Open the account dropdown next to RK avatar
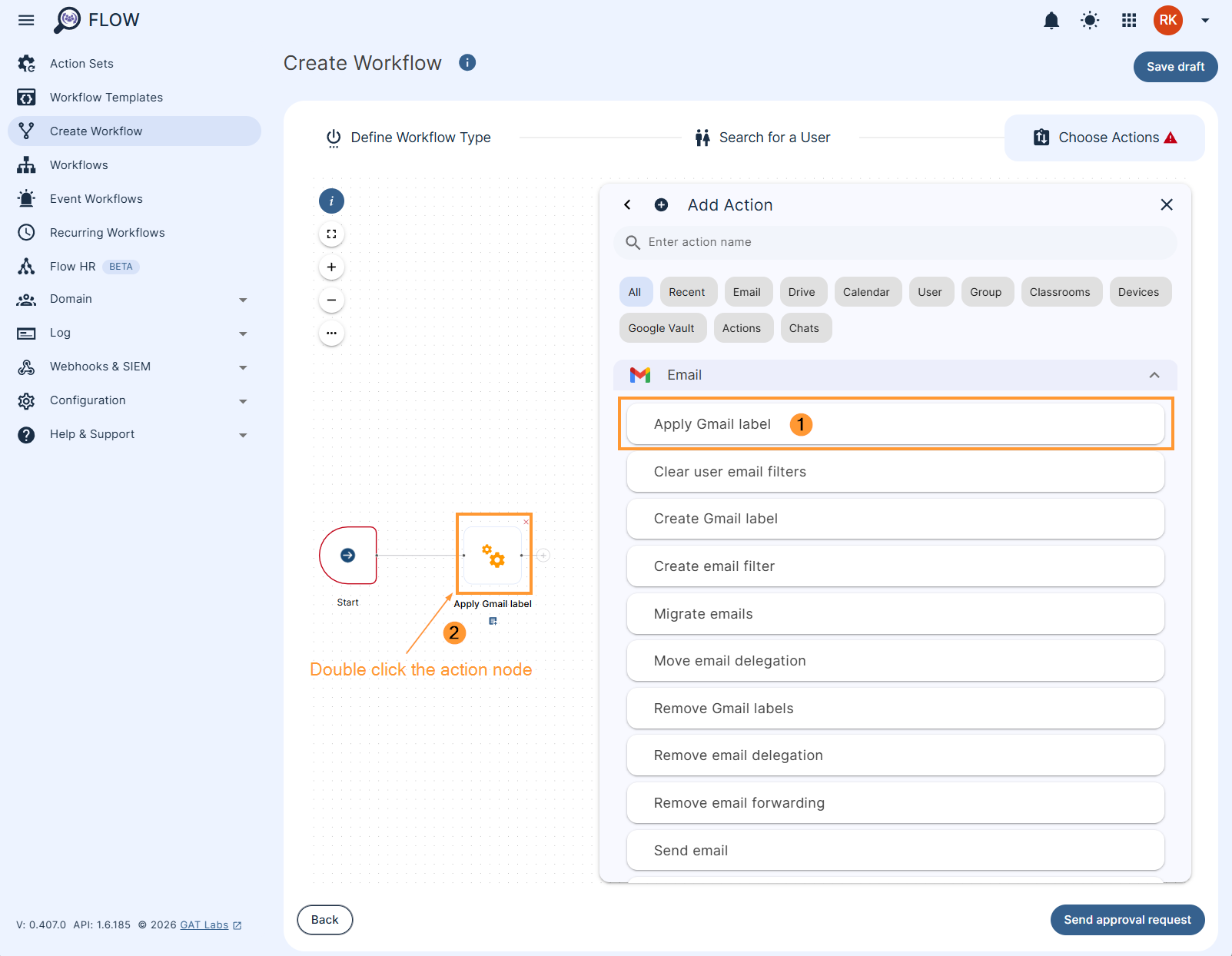This screenshot has height=956, width=1232. pyautogui.click(x=1204, y=21)
